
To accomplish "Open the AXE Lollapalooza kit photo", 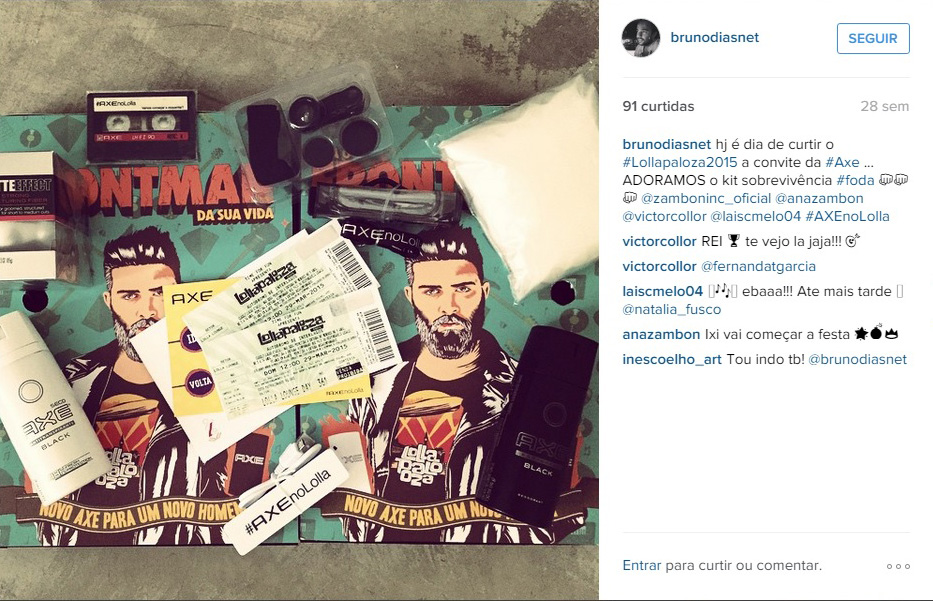I will [x=299, y=300].
